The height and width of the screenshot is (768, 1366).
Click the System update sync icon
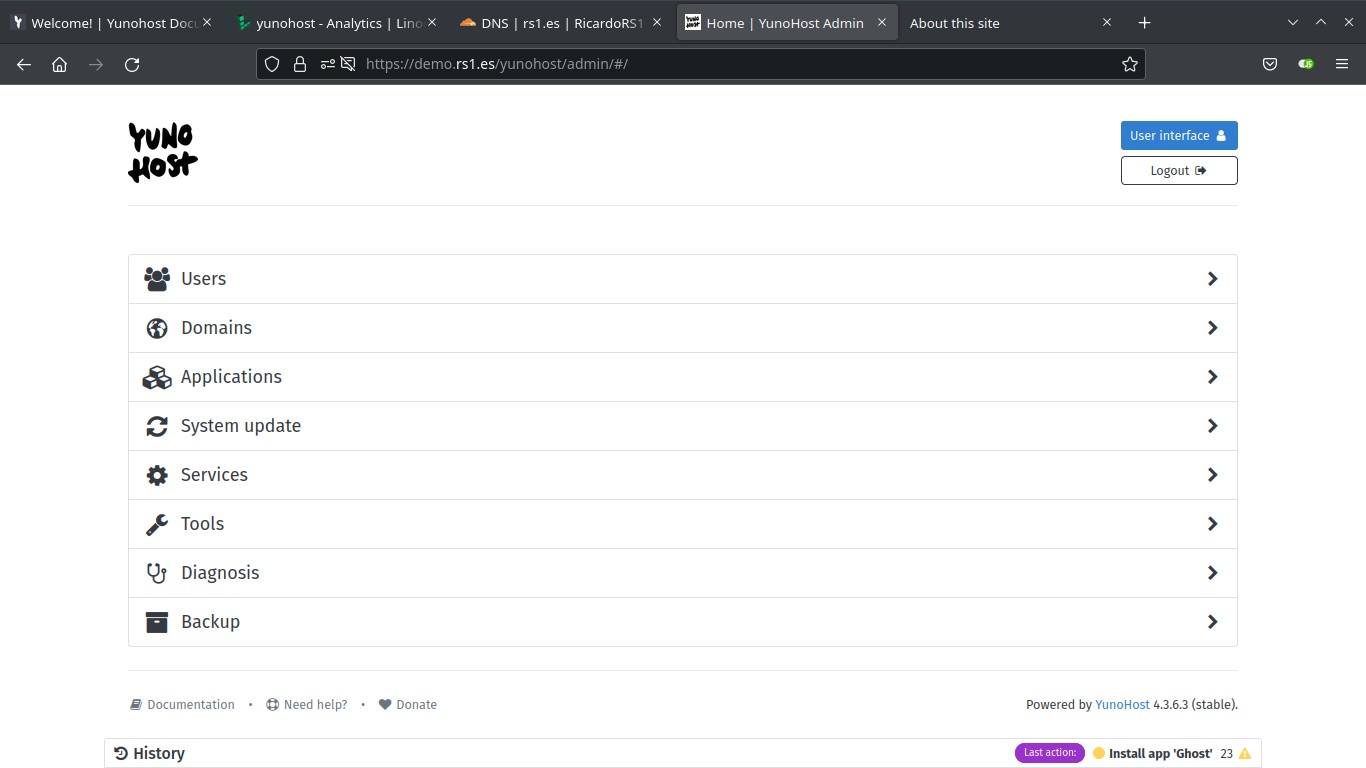coord(157,426)
